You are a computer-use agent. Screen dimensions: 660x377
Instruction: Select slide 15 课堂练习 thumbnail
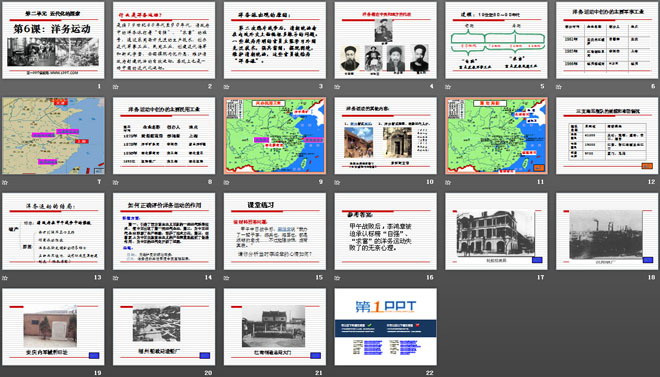(274, 231)
